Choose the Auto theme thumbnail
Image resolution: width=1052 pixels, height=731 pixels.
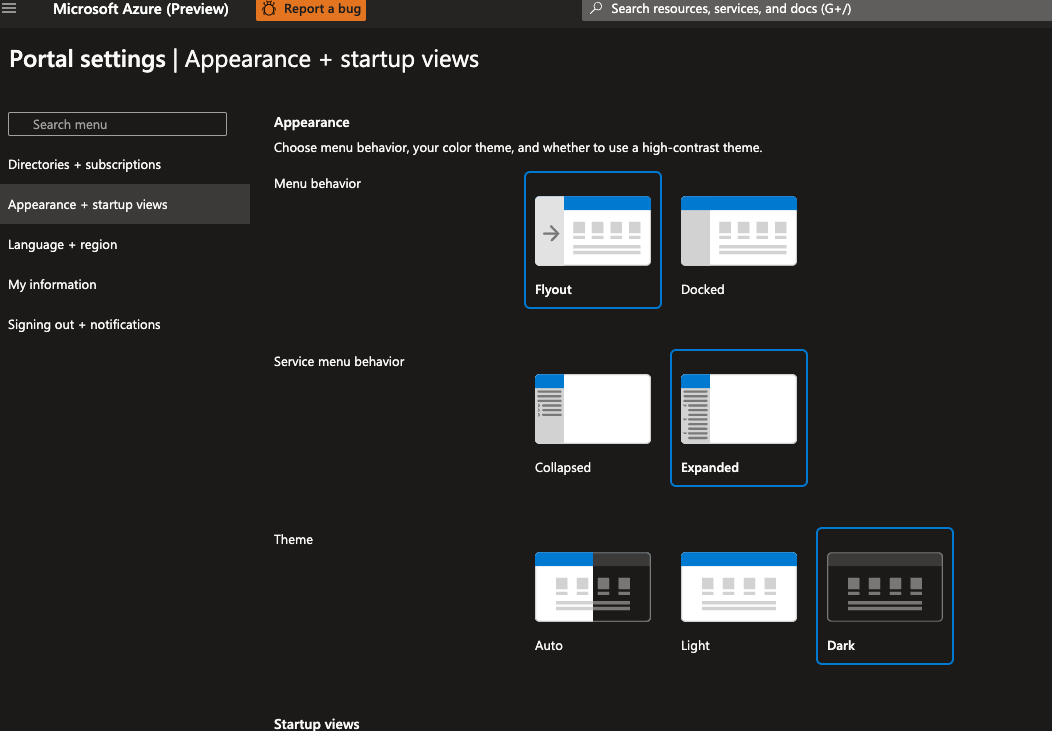coord(592,587)
